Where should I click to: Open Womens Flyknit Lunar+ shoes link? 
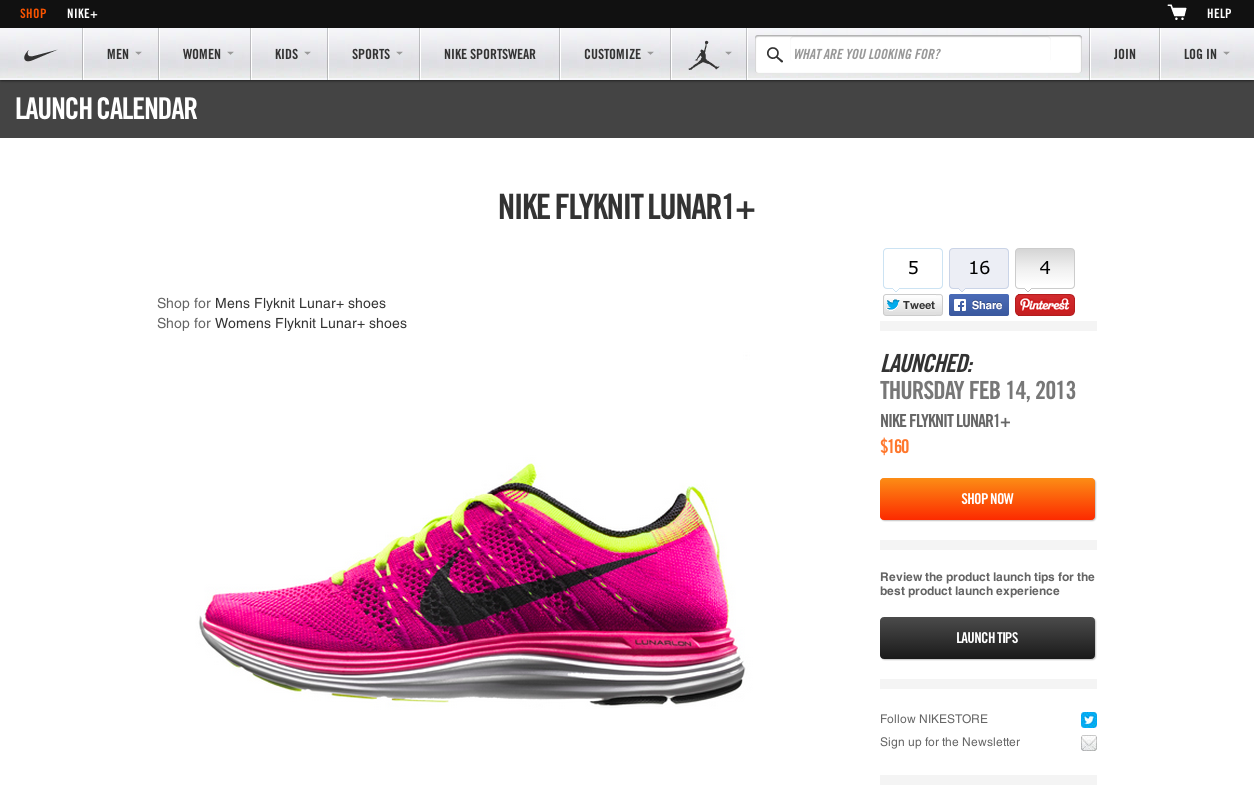click(311, 323)
